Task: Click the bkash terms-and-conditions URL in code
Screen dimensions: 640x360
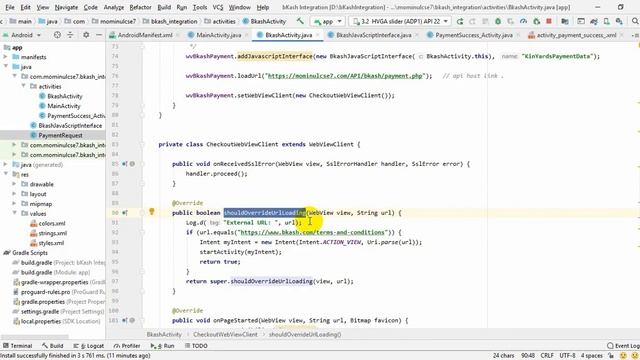Action: (x=312, y=232)
